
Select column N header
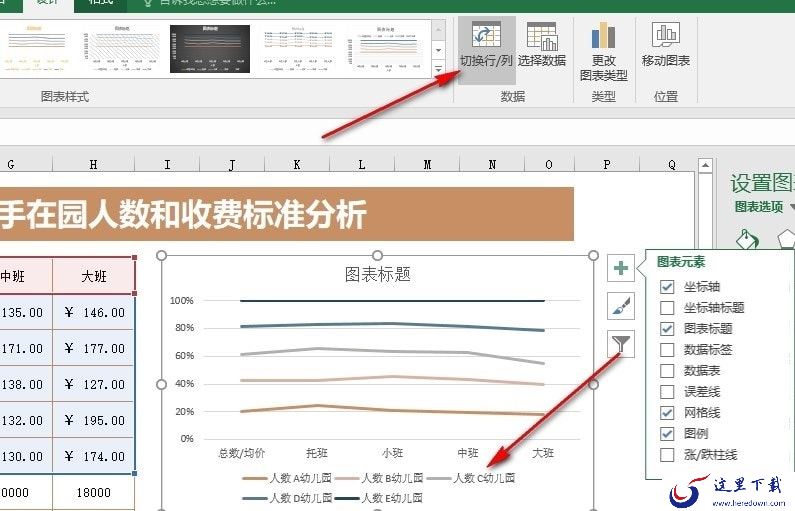[x=492, y=164]
